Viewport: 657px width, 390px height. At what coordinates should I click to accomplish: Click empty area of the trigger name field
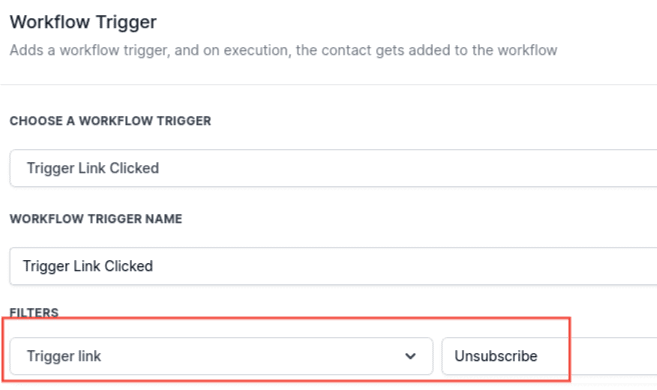398,266
